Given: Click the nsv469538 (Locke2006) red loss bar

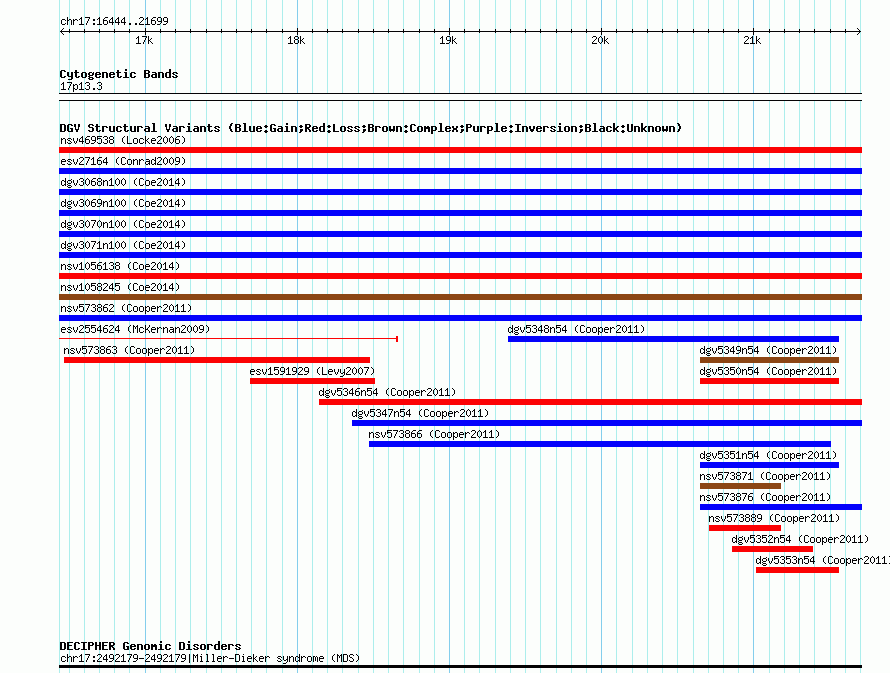Looking at the screenshot, I should tap(460, 150).
